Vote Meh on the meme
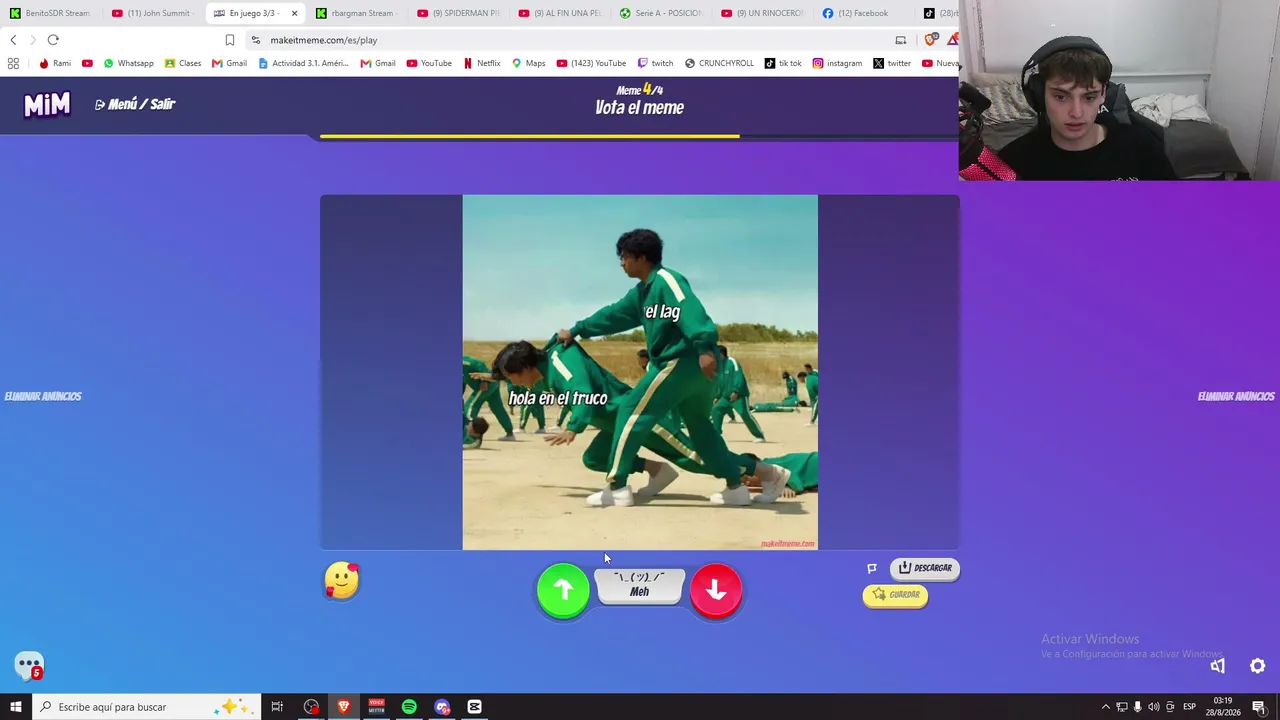 (x=639, y=586)
